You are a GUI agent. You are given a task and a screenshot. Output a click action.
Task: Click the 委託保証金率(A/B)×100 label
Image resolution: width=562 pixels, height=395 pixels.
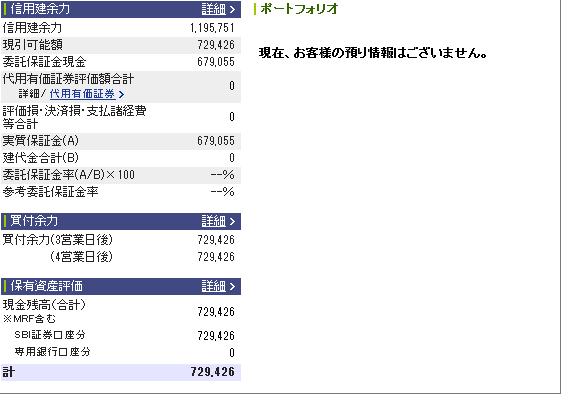click(68, 175)
